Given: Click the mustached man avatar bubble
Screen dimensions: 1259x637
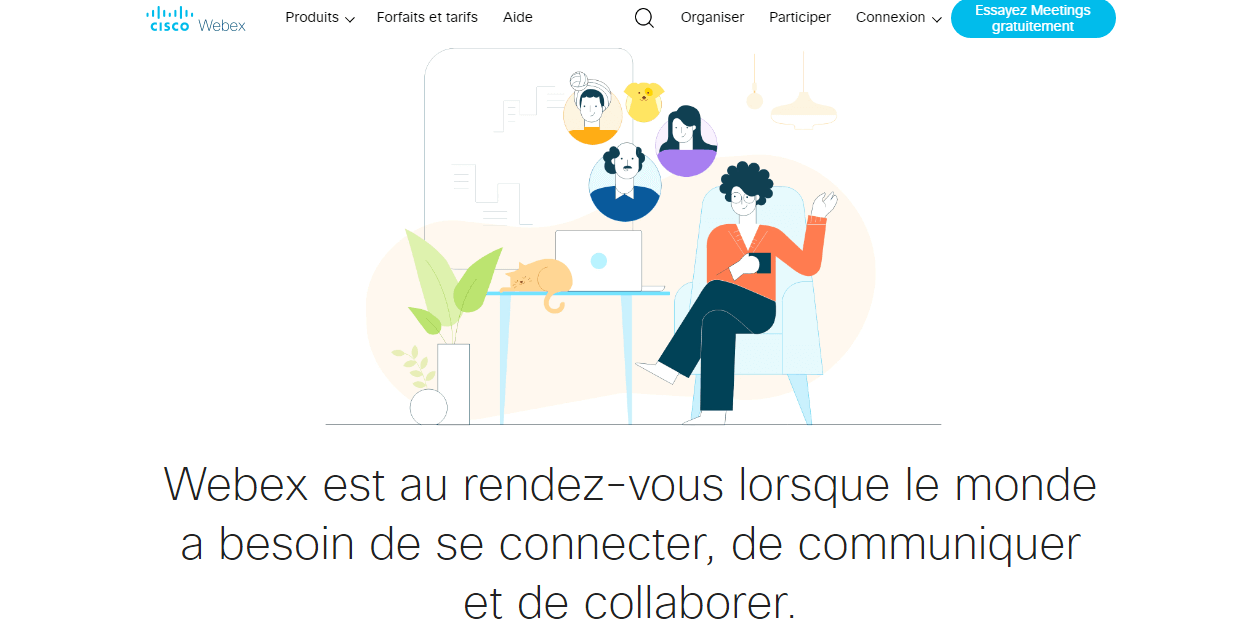Looking at the screenshot, I should [625, 182].
